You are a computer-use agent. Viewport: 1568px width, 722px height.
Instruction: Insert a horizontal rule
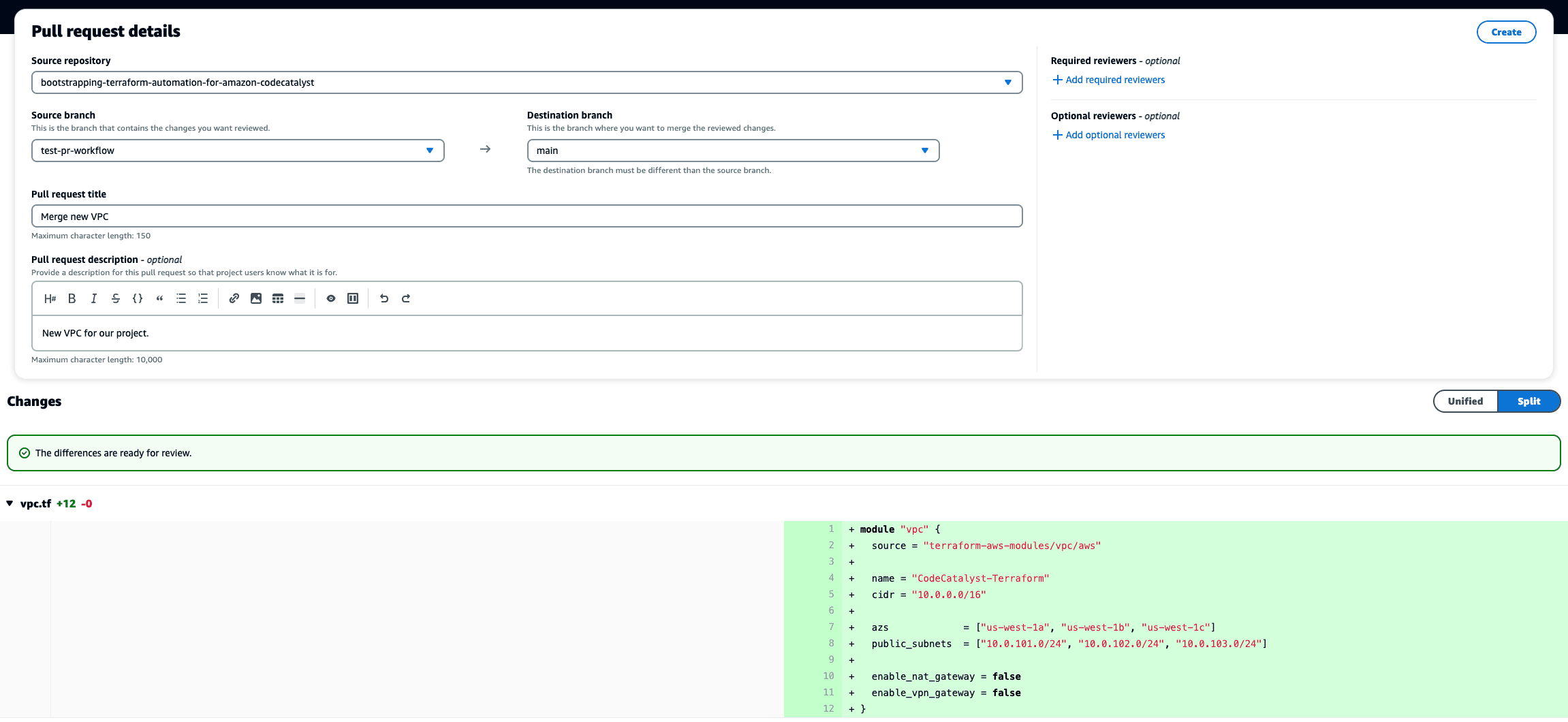click(300, 298)
